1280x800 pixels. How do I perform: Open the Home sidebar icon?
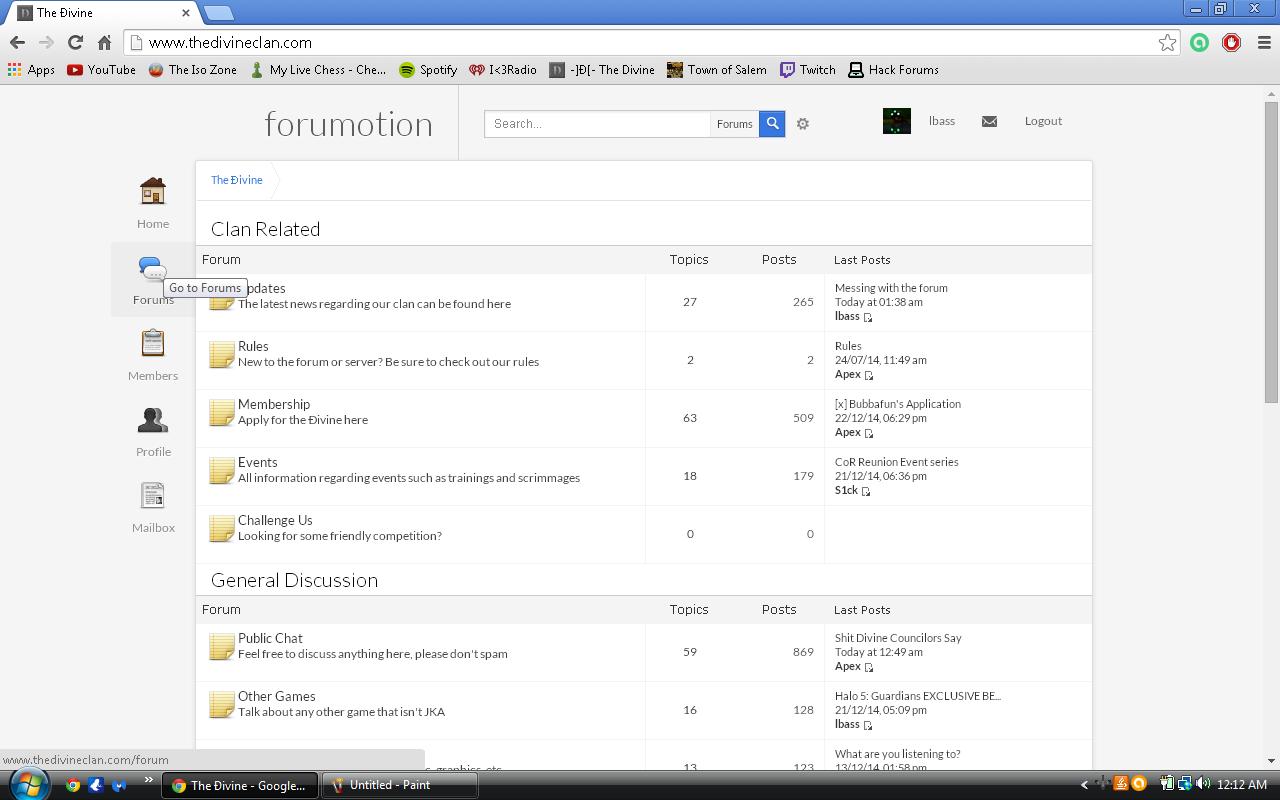click(153, 191)
